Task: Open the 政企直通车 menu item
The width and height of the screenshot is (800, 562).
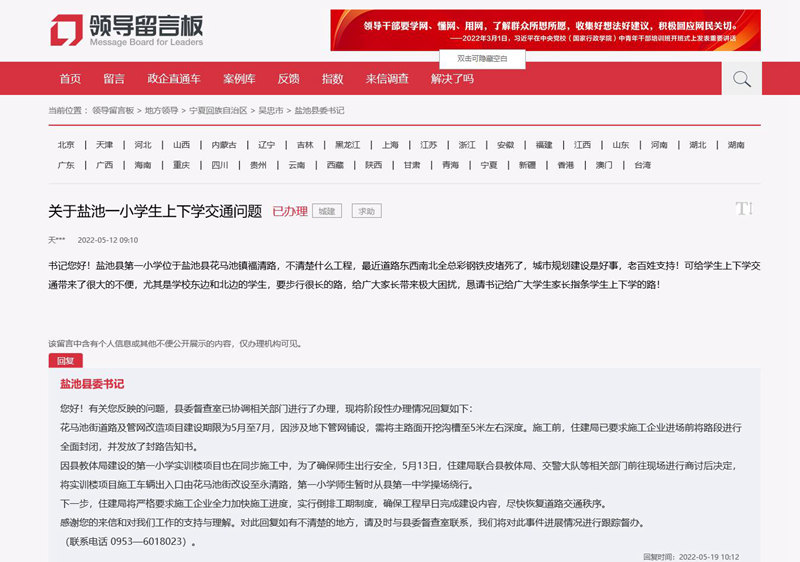Action: 174,79
